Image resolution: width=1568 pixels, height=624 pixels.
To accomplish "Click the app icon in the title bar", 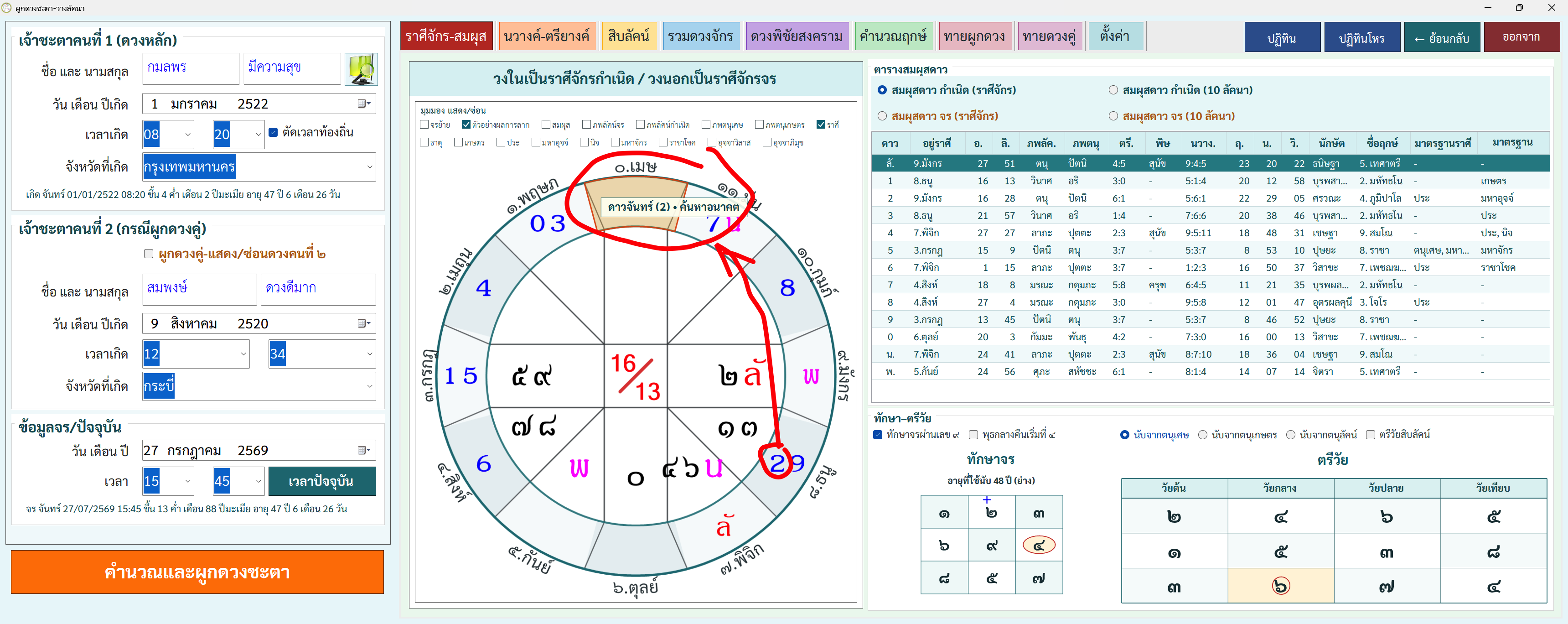I will pyautogui.click(x=7, y=8).
